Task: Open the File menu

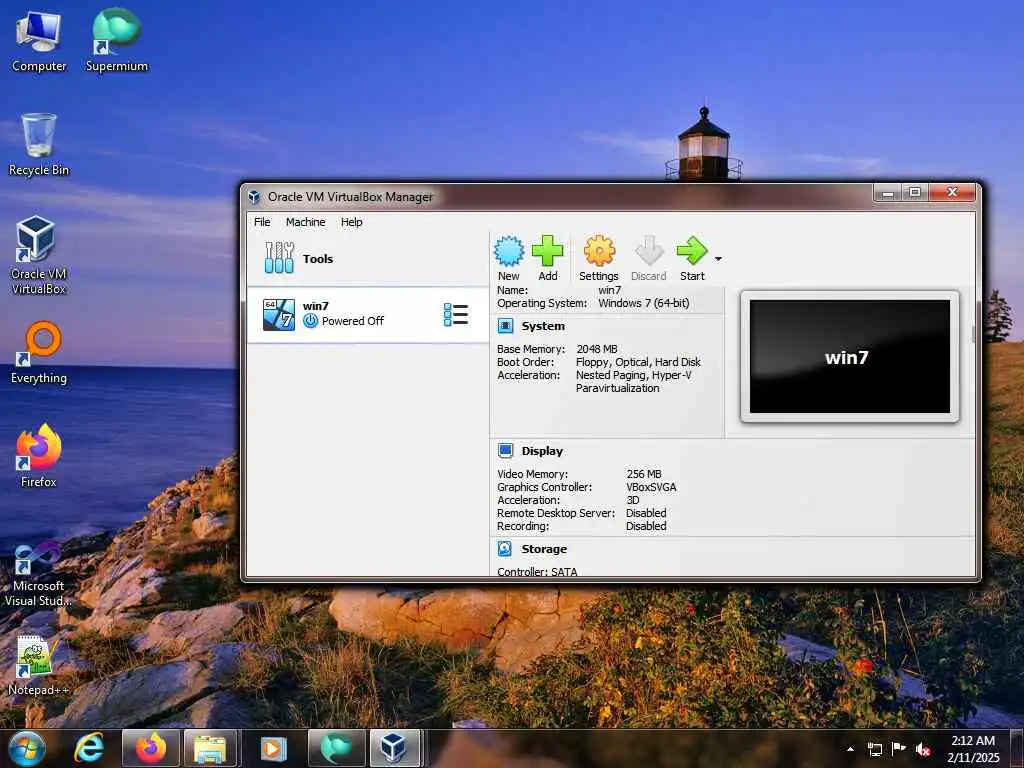Action: pyautogui.click(x=262, y=222)
